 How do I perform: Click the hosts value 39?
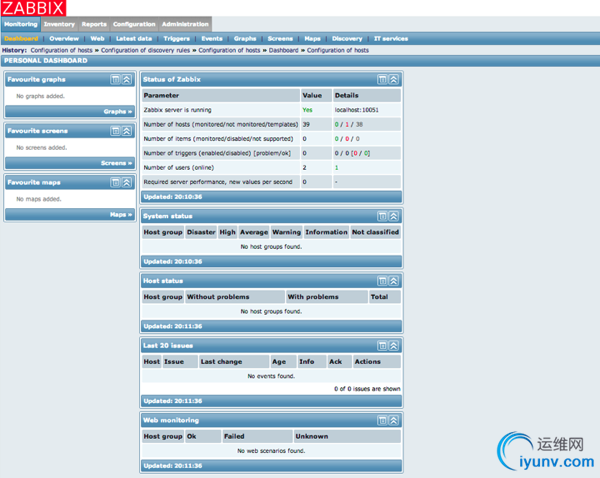pyautogui.click(x=306, y=124)
